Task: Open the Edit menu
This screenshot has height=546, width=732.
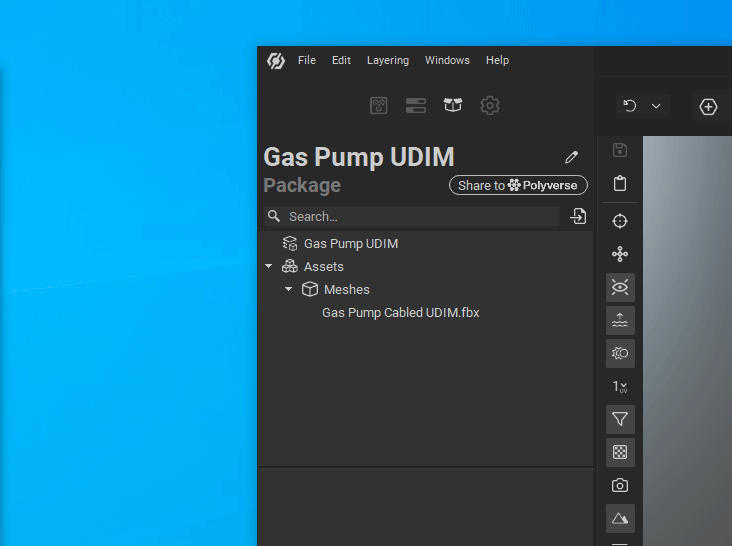Action: [341, 60]
